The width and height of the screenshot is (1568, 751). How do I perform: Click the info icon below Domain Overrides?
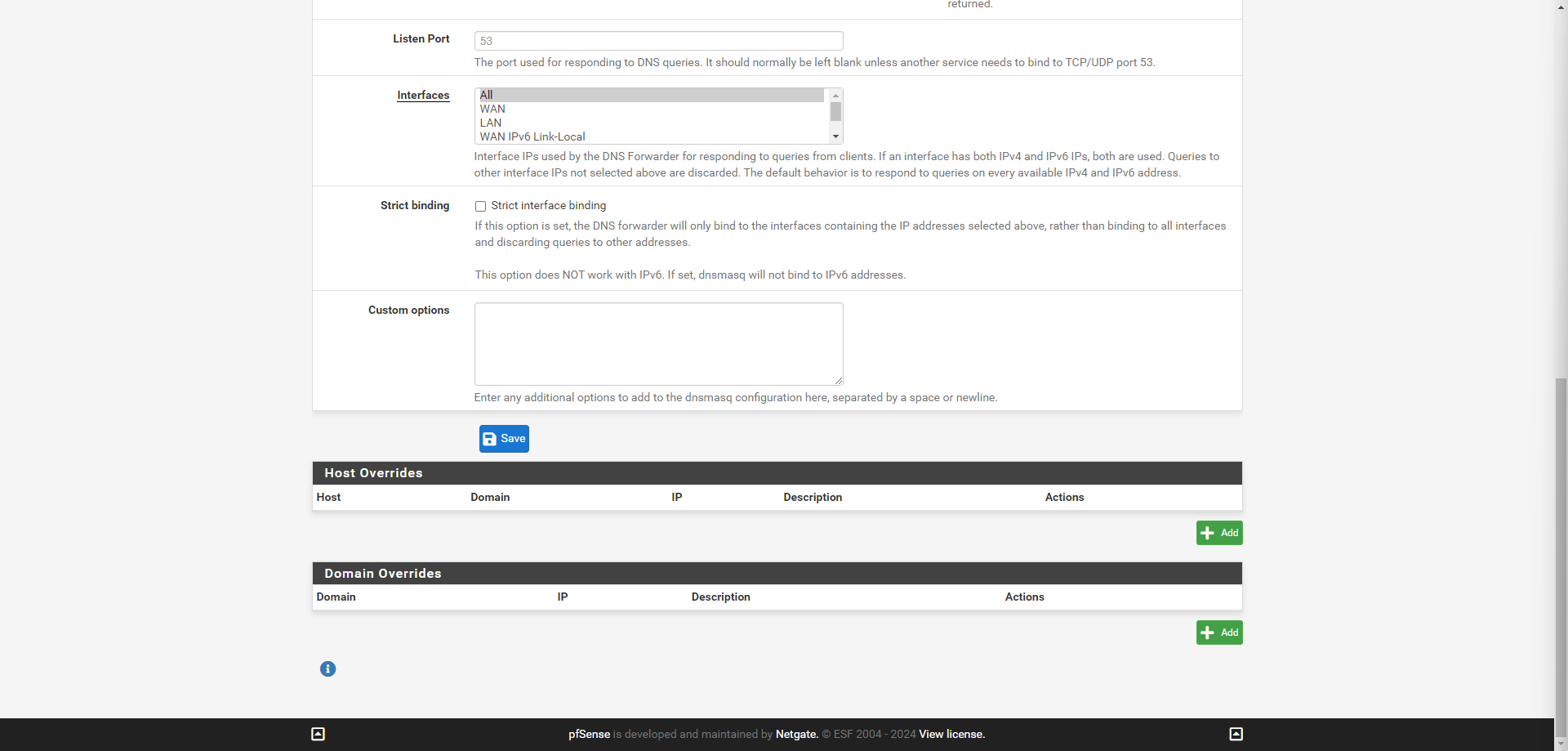327,668
